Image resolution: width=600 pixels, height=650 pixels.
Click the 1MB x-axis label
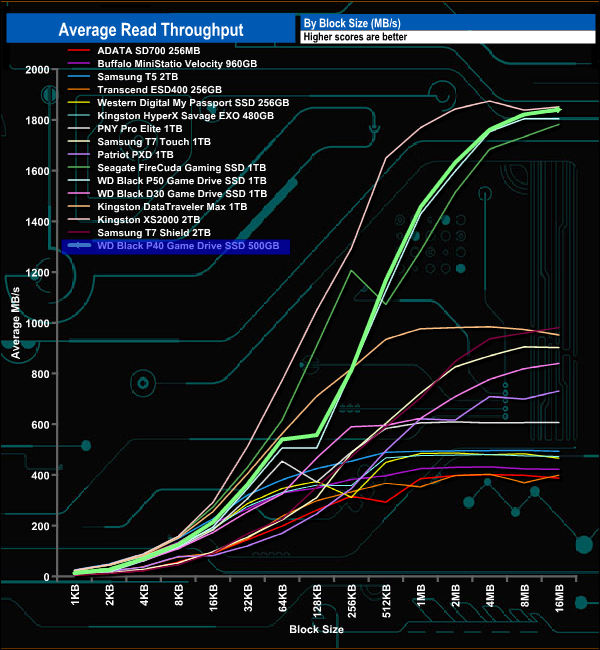(x=421, y=595)
